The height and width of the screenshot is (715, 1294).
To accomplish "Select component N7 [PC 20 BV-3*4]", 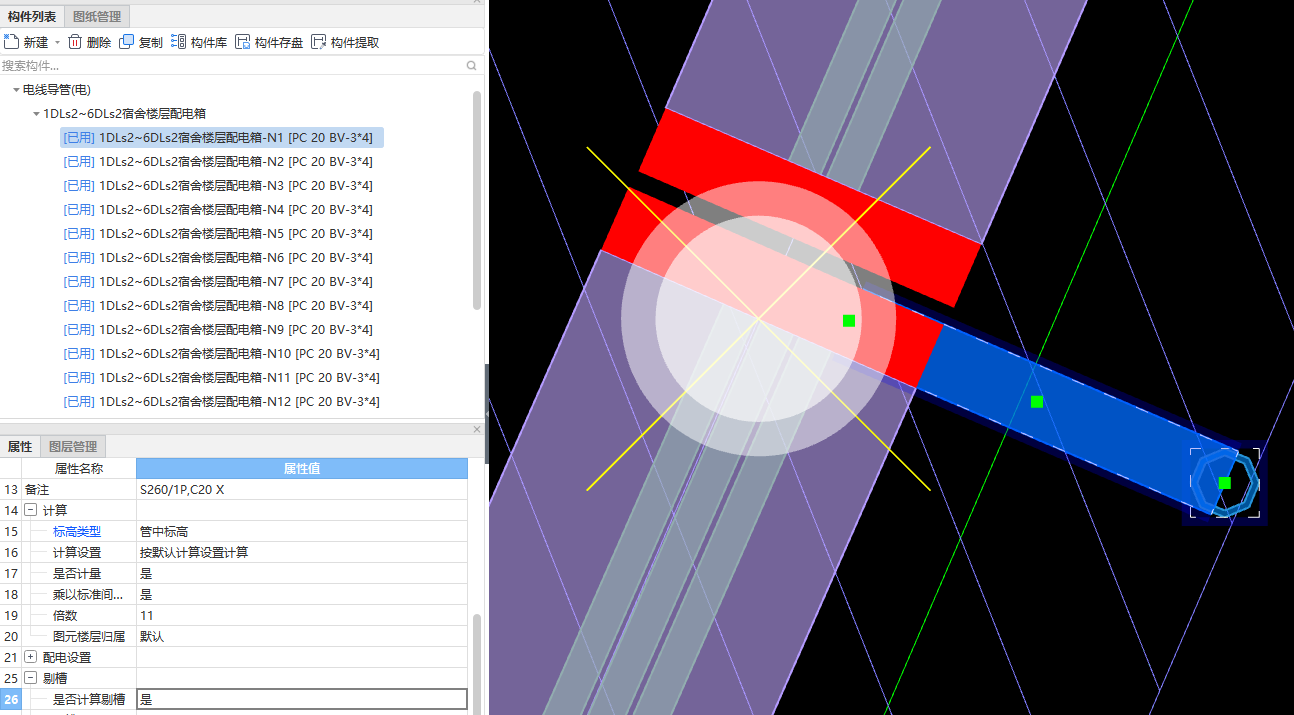I will pyautogui.click(x=218, y=282).
